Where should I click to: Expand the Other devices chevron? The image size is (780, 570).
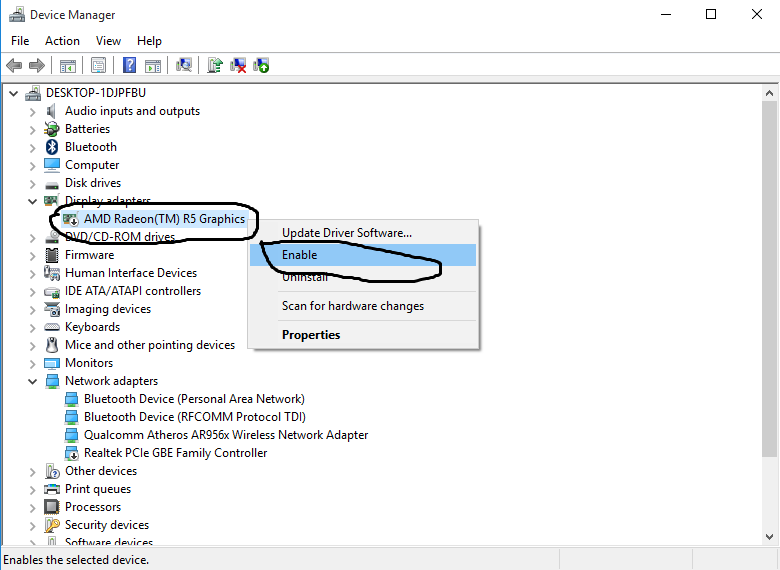[x=33, y=472]
